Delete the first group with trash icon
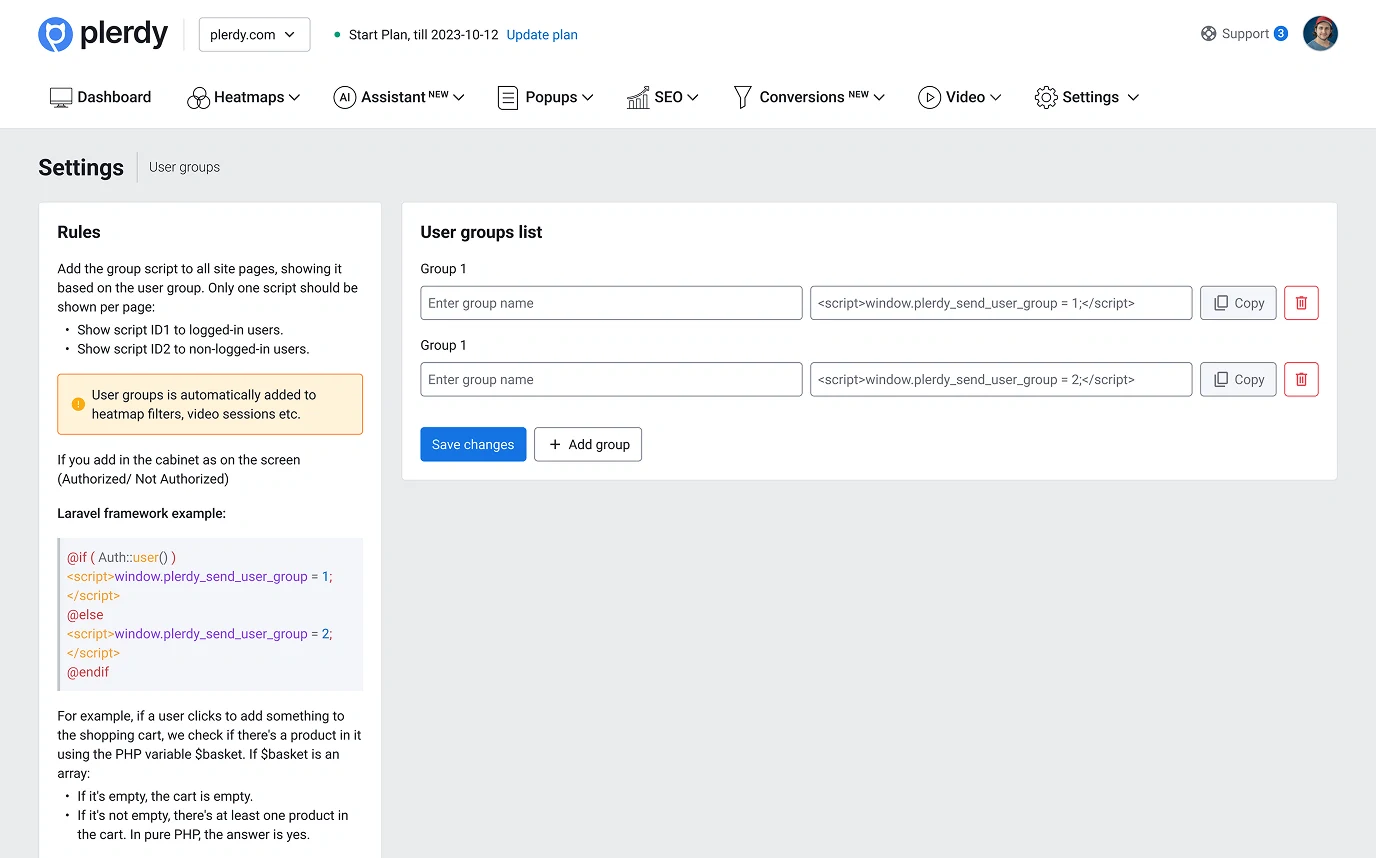 [x=1301, y=303]
